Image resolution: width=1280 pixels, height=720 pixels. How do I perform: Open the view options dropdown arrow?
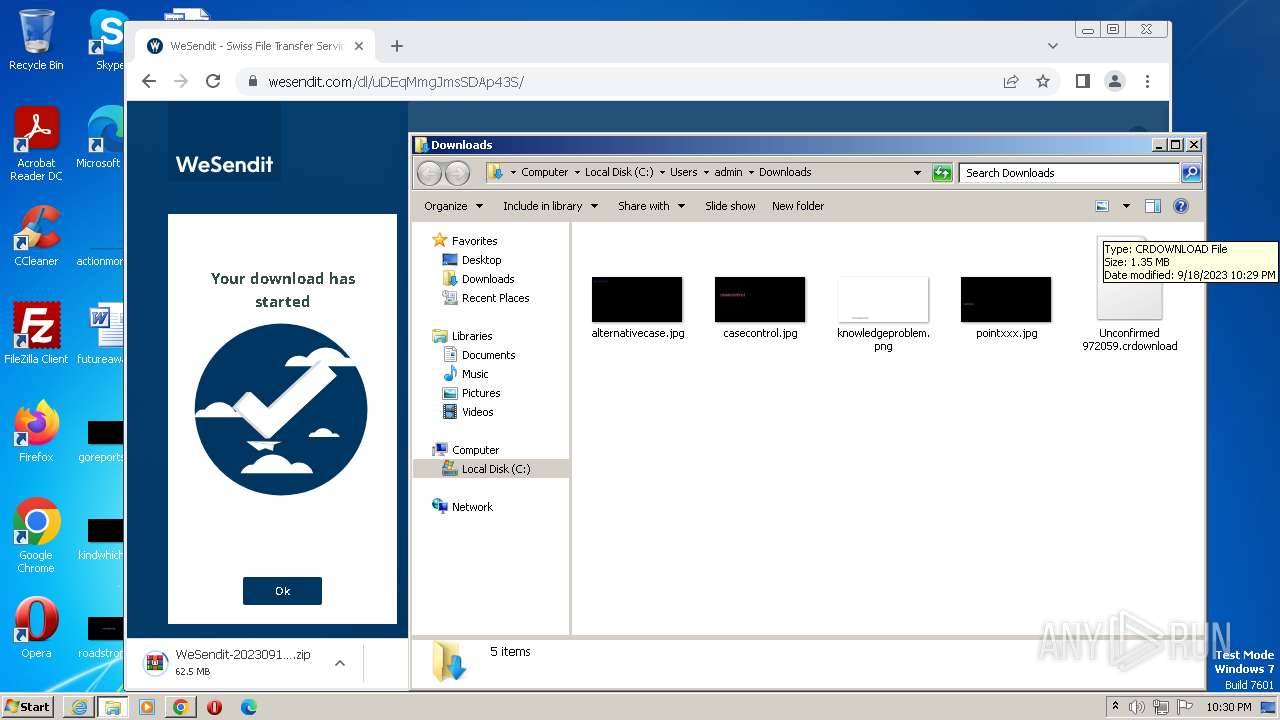coord(1126,206)
